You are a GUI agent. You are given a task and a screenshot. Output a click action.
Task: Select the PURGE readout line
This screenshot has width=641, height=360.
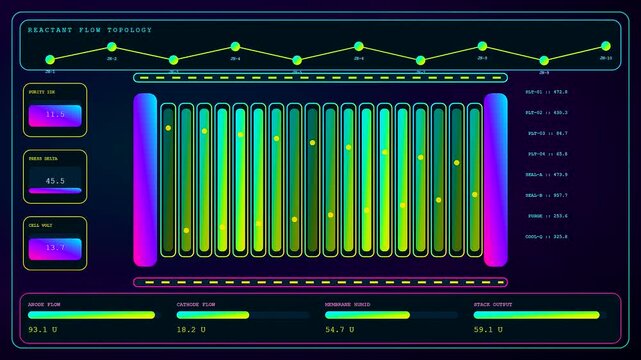click(x=548, y=216)
